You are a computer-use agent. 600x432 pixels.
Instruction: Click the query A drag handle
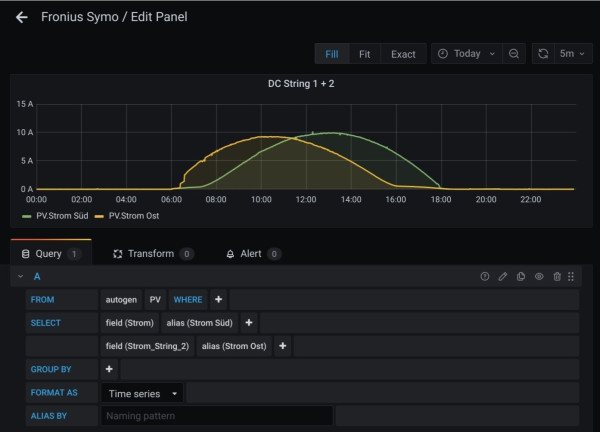click(x=572, y=276)
